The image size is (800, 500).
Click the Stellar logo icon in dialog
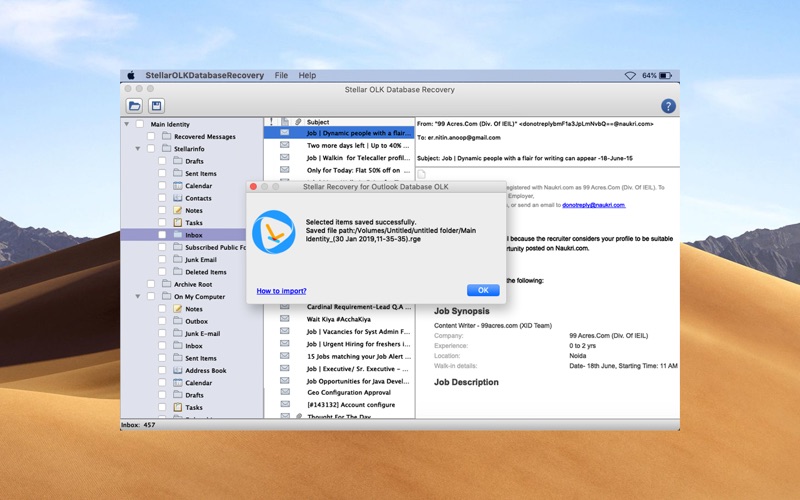(x=273, y=232)
